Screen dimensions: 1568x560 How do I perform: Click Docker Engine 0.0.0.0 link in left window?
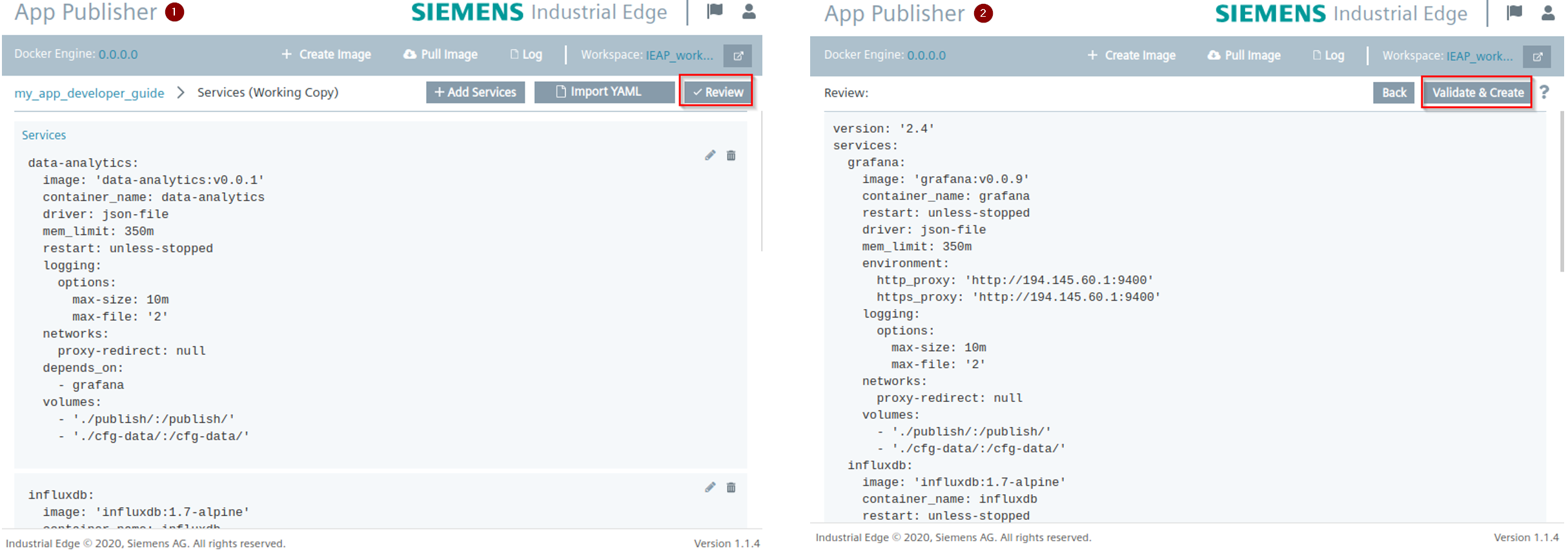(x=117, y=54)
